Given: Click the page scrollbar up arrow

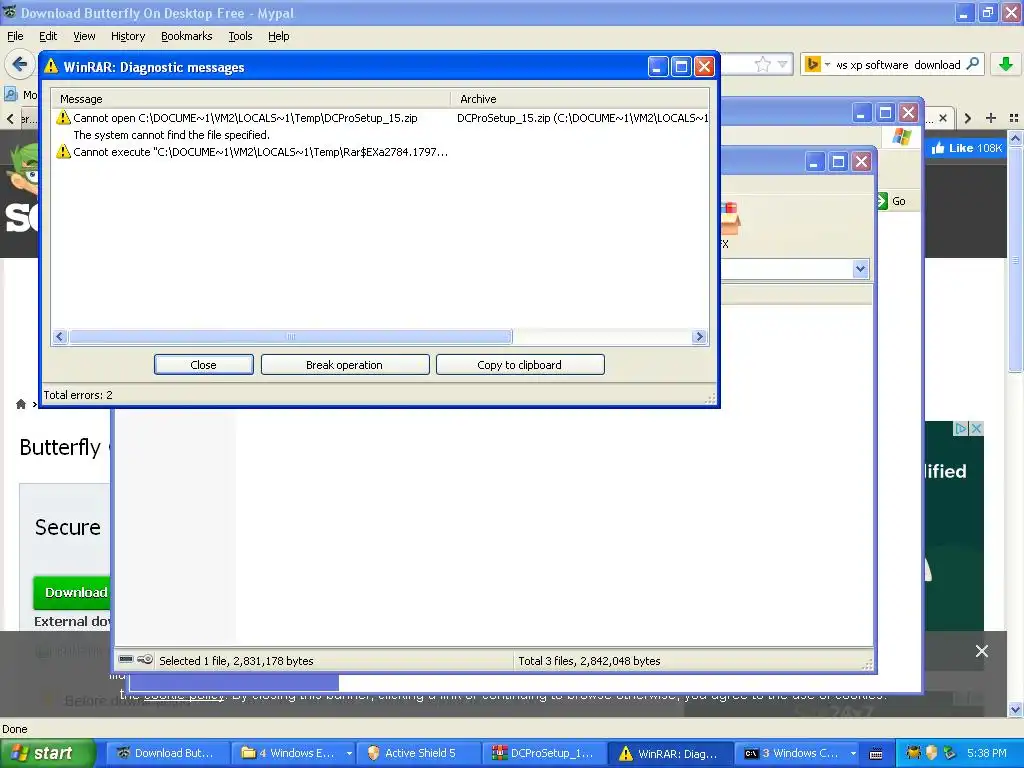Looking at the screenshot, I should 1016,138.
